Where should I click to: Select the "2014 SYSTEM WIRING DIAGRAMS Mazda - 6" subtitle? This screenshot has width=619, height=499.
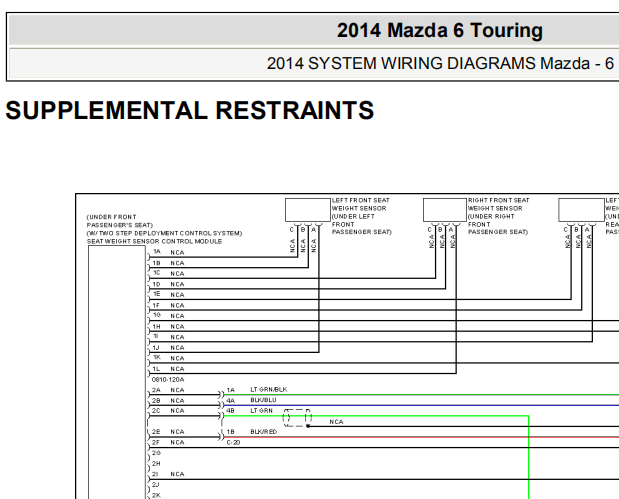[440, 64]
